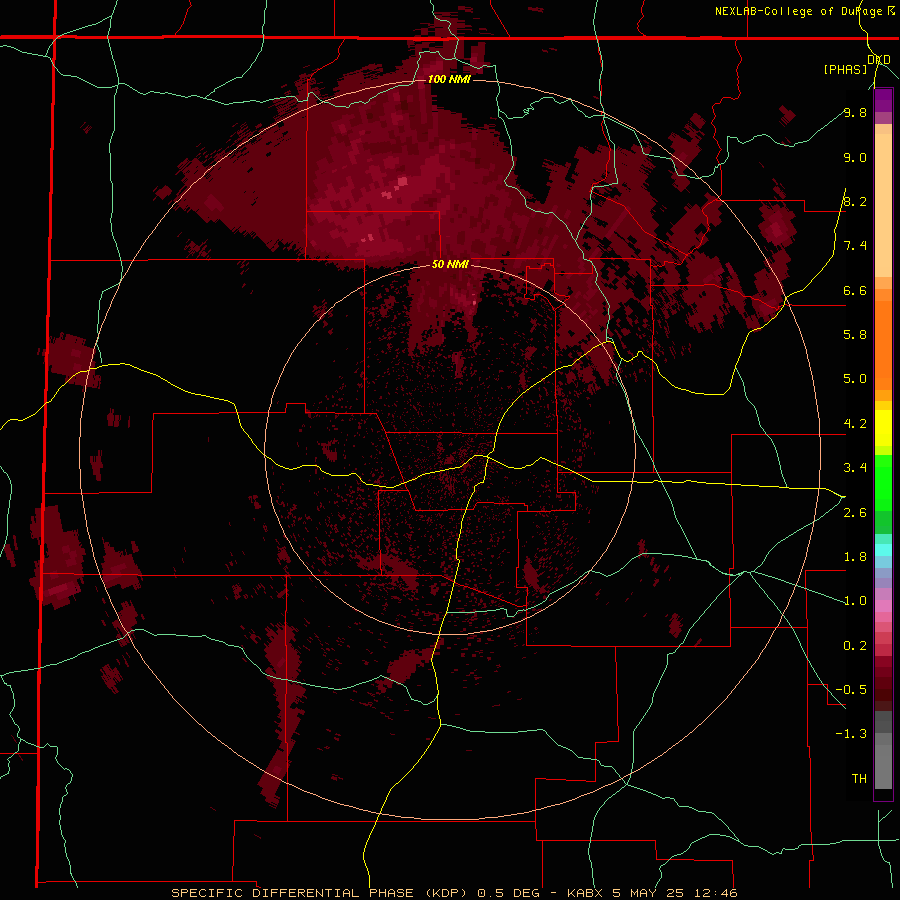Click the 9.8 value on color scale
The width and height of the screenshot is (900, 900).
[855, 112]
